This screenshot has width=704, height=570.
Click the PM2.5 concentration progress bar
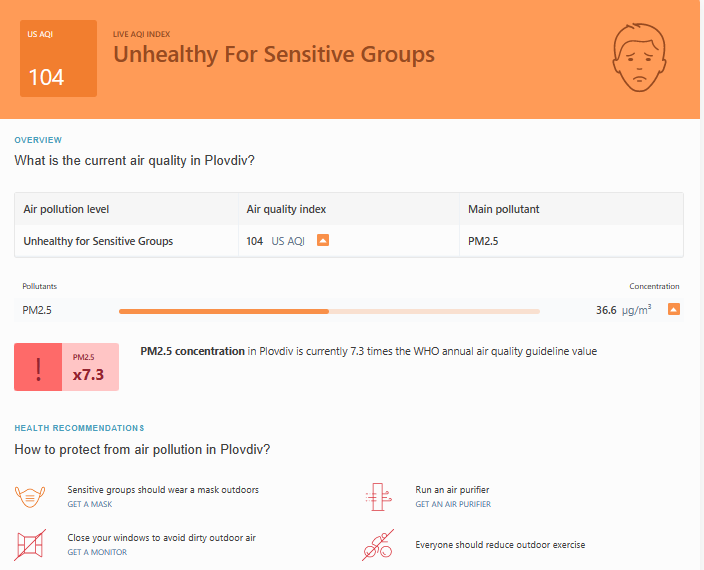329,311
